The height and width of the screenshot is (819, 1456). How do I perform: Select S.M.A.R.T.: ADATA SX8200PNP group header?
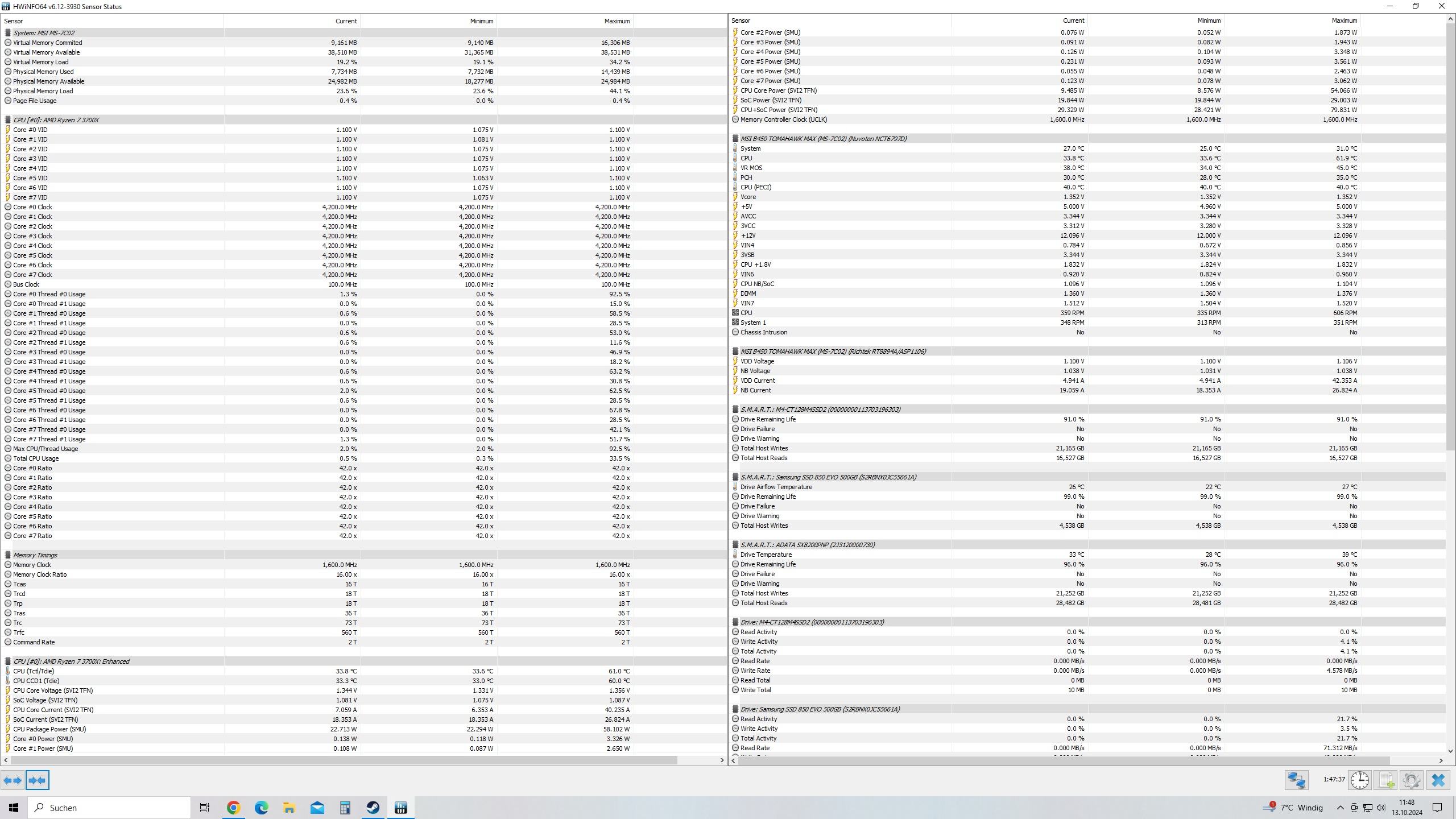pos(1087,545)
